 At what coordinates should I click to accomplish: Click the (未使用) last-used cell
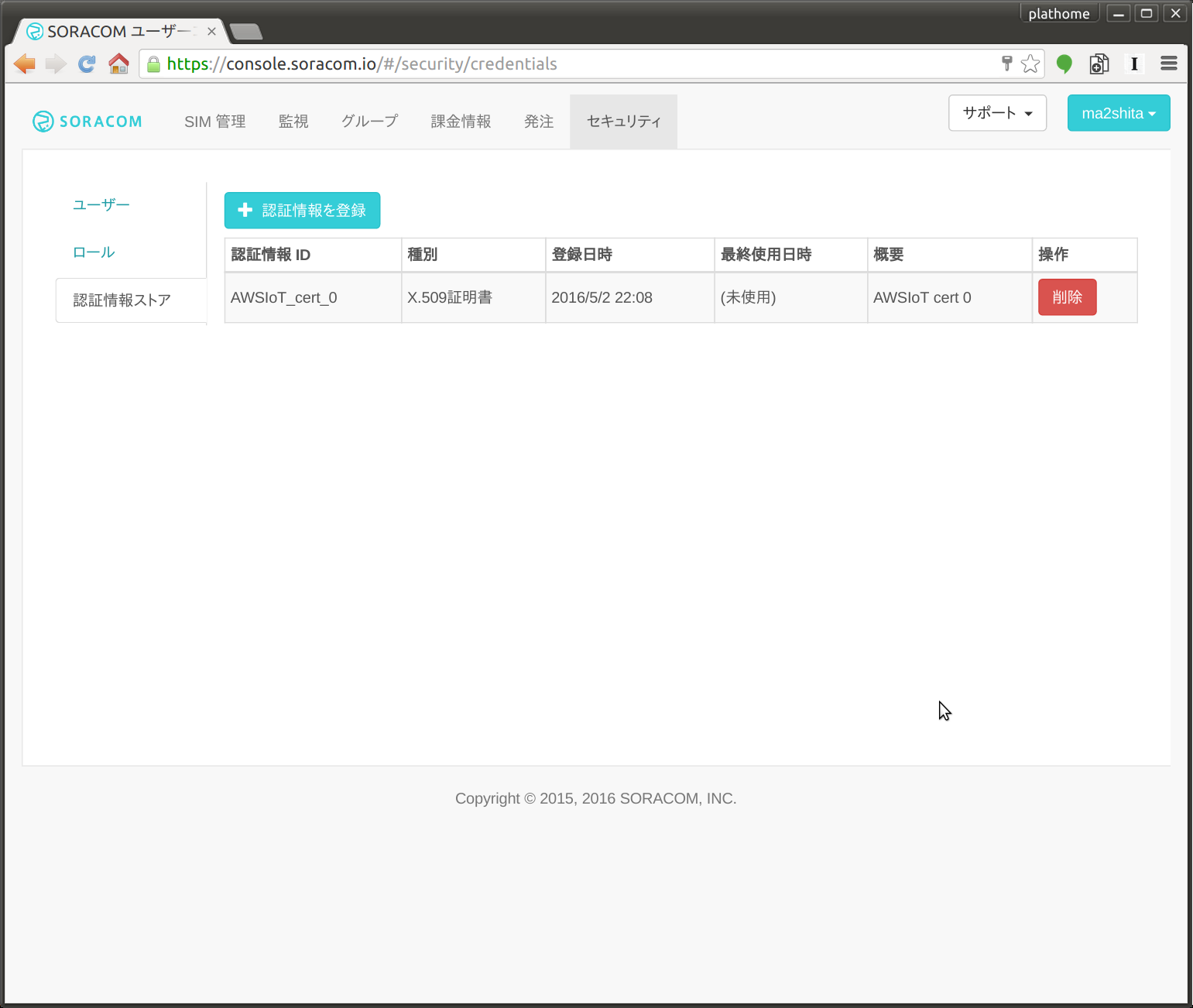click(x=791, y=297)
